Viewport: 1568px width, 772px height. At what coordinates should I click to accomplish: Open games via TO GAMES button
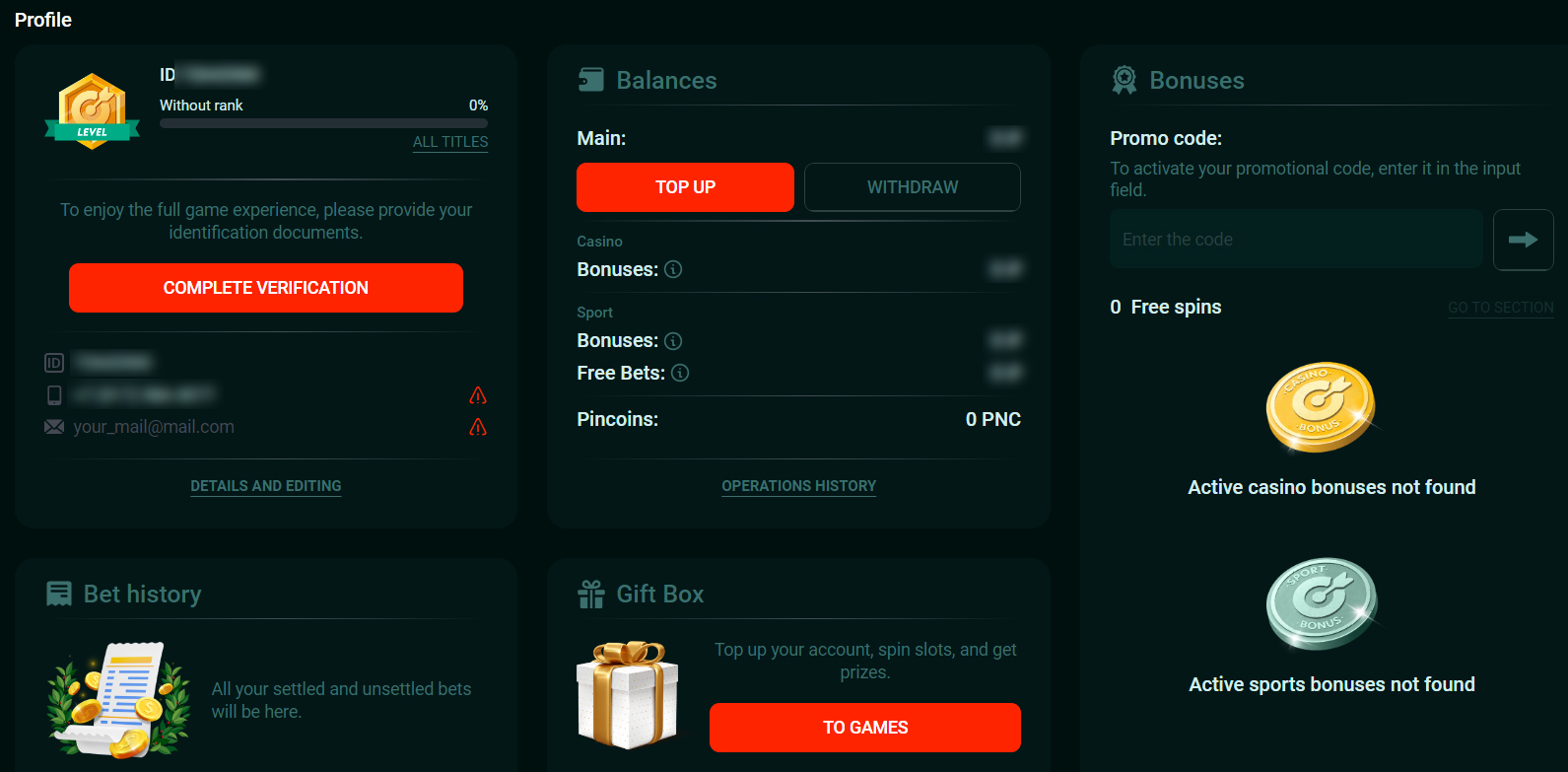tap(864, 728)
